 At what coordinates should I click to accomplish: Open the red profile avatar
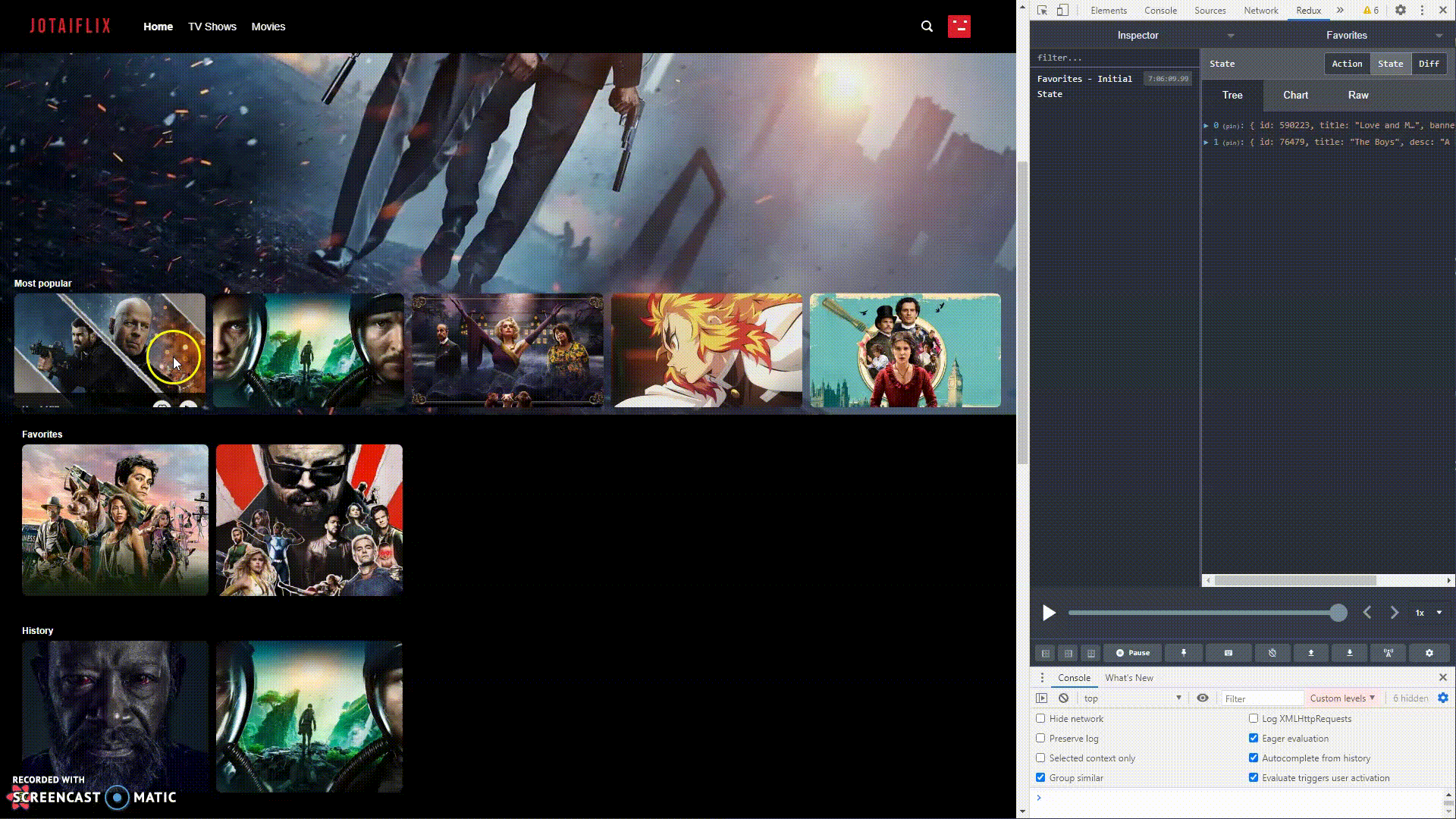tap(959, 27)
